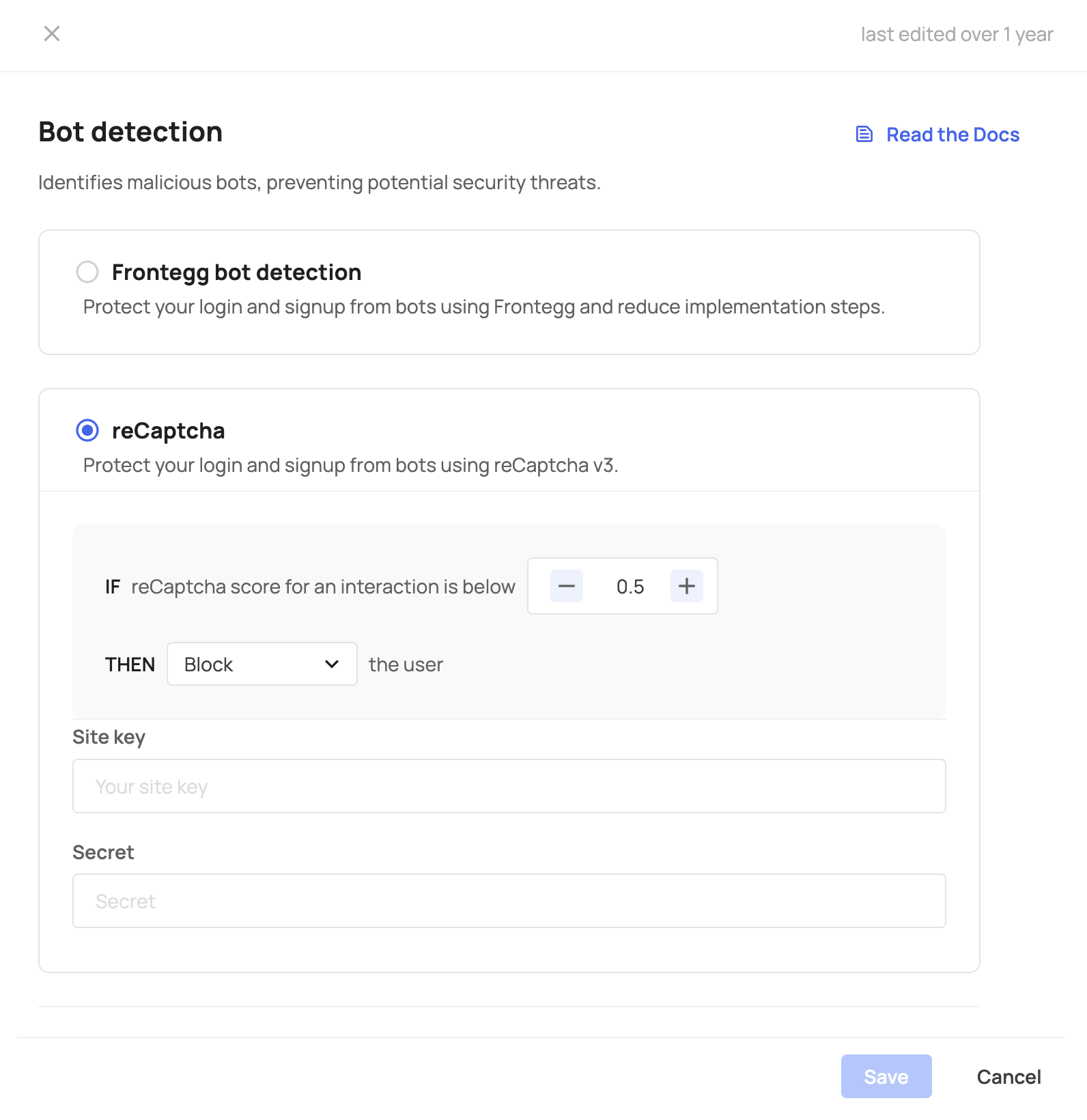Screen dimensions: 1087x1120
Task: Close the bot detection panel with X
Action: 52,33
